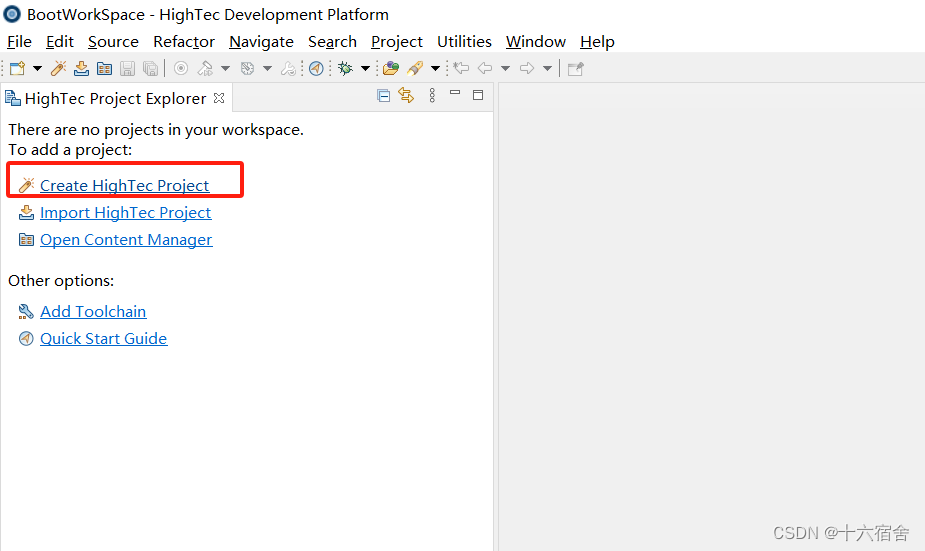Open the Debug dropdown arrow
925x551 pixels.
[x=365, y=68]
